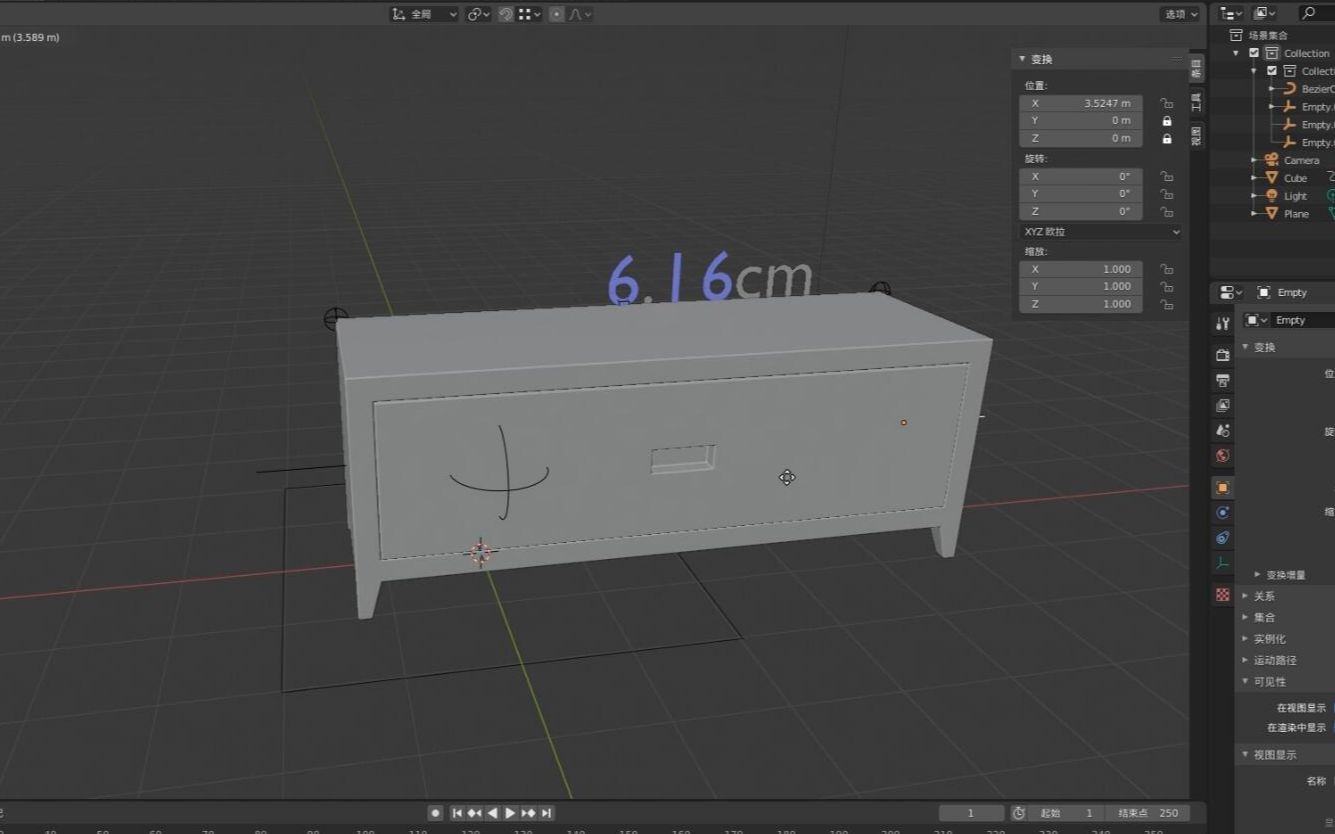Toggle nested Collection checkbox in outliner
The image size is (1335, 834).
coord(1272,71)
